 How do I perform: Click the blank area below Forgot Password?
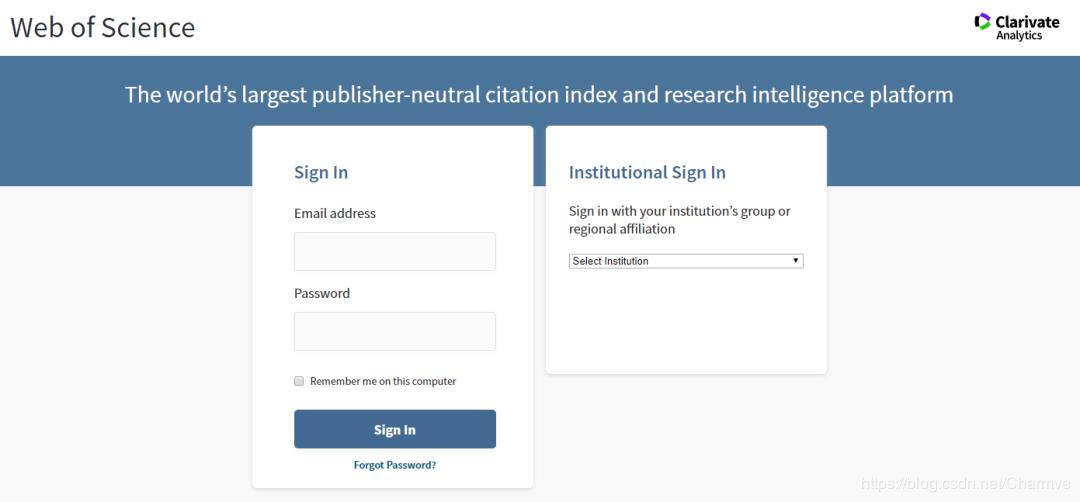click(x=394, y=479)
